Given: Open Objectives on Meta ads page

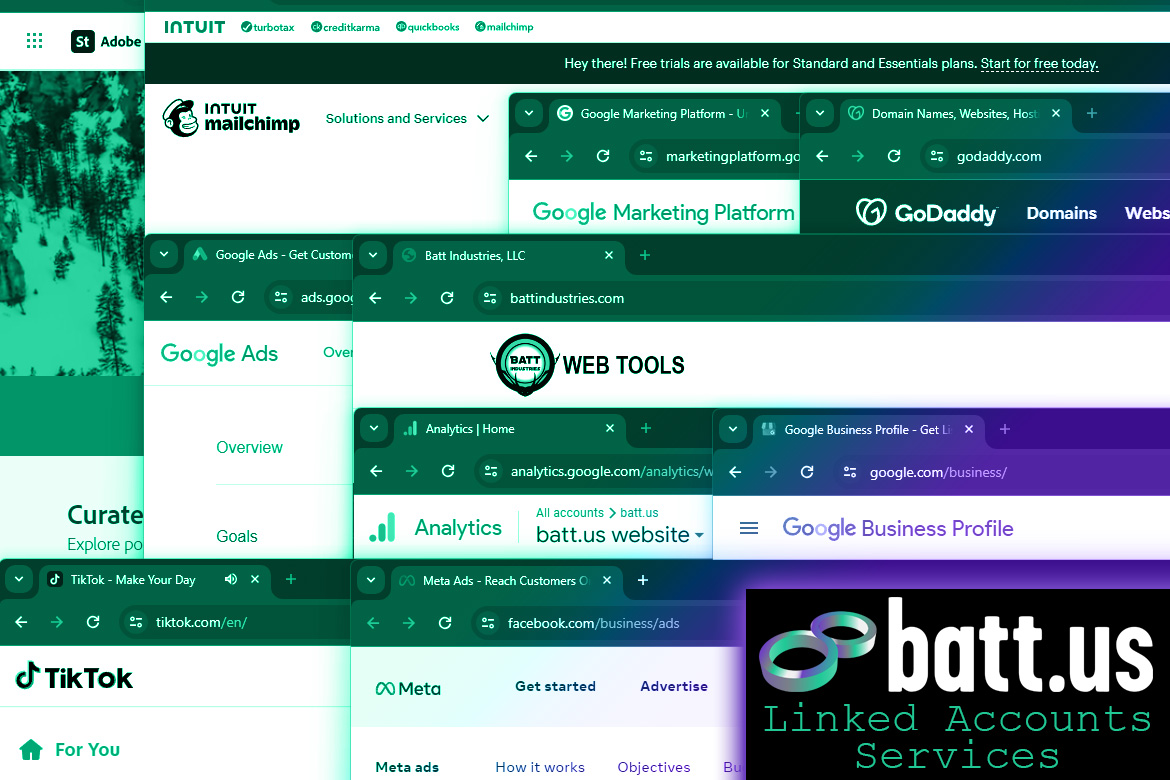Looking at the screenshot, I should [x=654, y=767].
